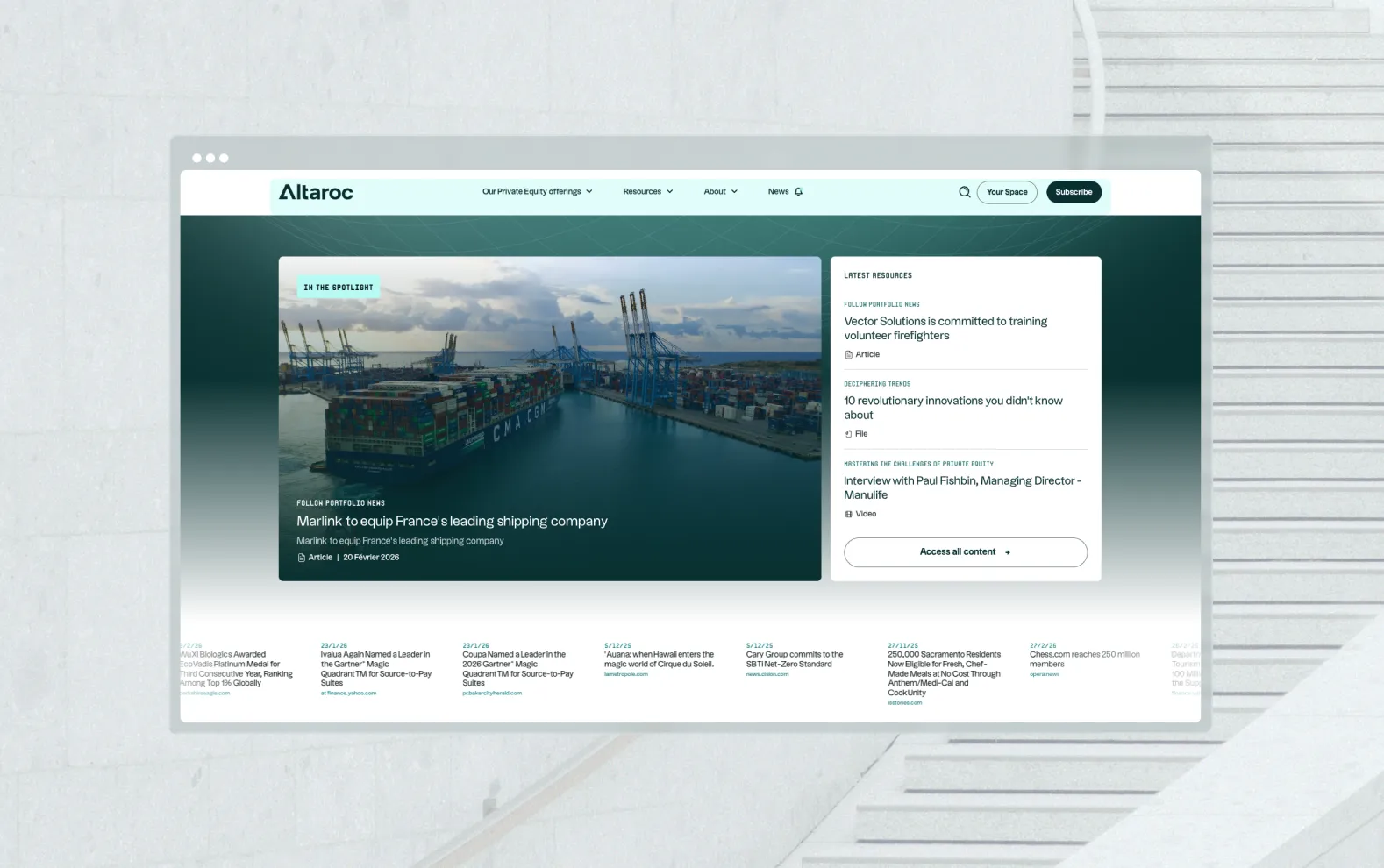Click the 5/12/25 date above Cary Group
This screenshot has height=868, width=1384.
pos(759,645)
